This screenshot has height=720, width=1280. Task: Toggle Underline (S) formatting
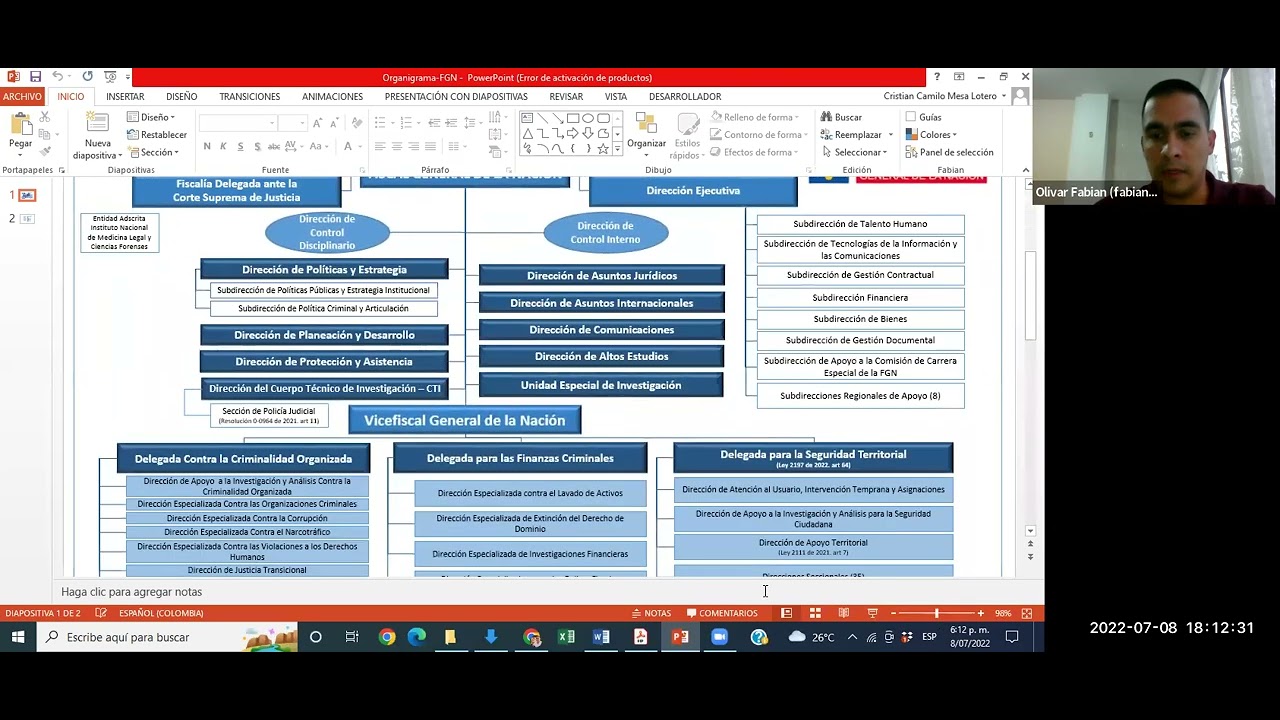pyautogui.click(x=240, y=146)
